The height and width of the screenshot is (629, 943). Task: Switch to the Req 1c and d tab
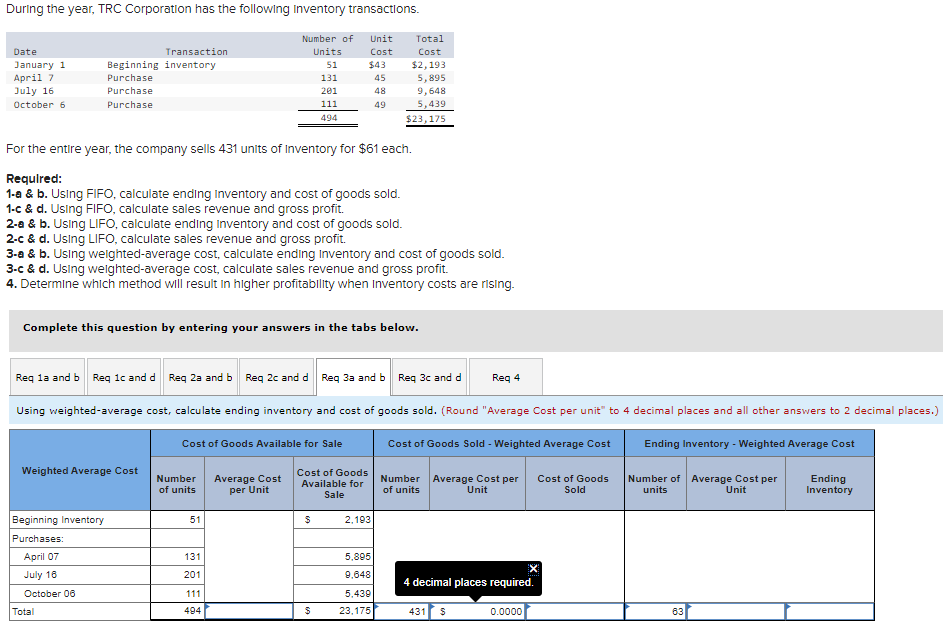tap(123, 377)
